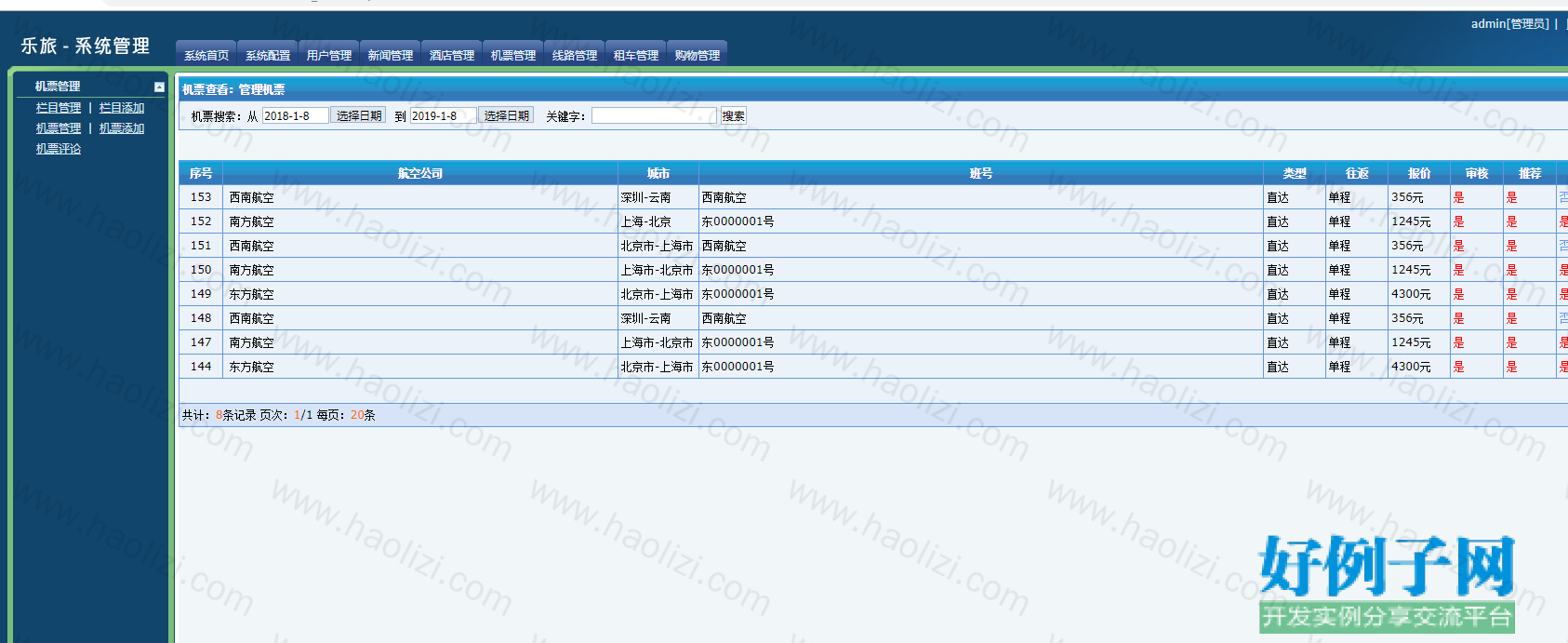Select row number 153
1568x643 pixels.
click(x=201, y=197)
